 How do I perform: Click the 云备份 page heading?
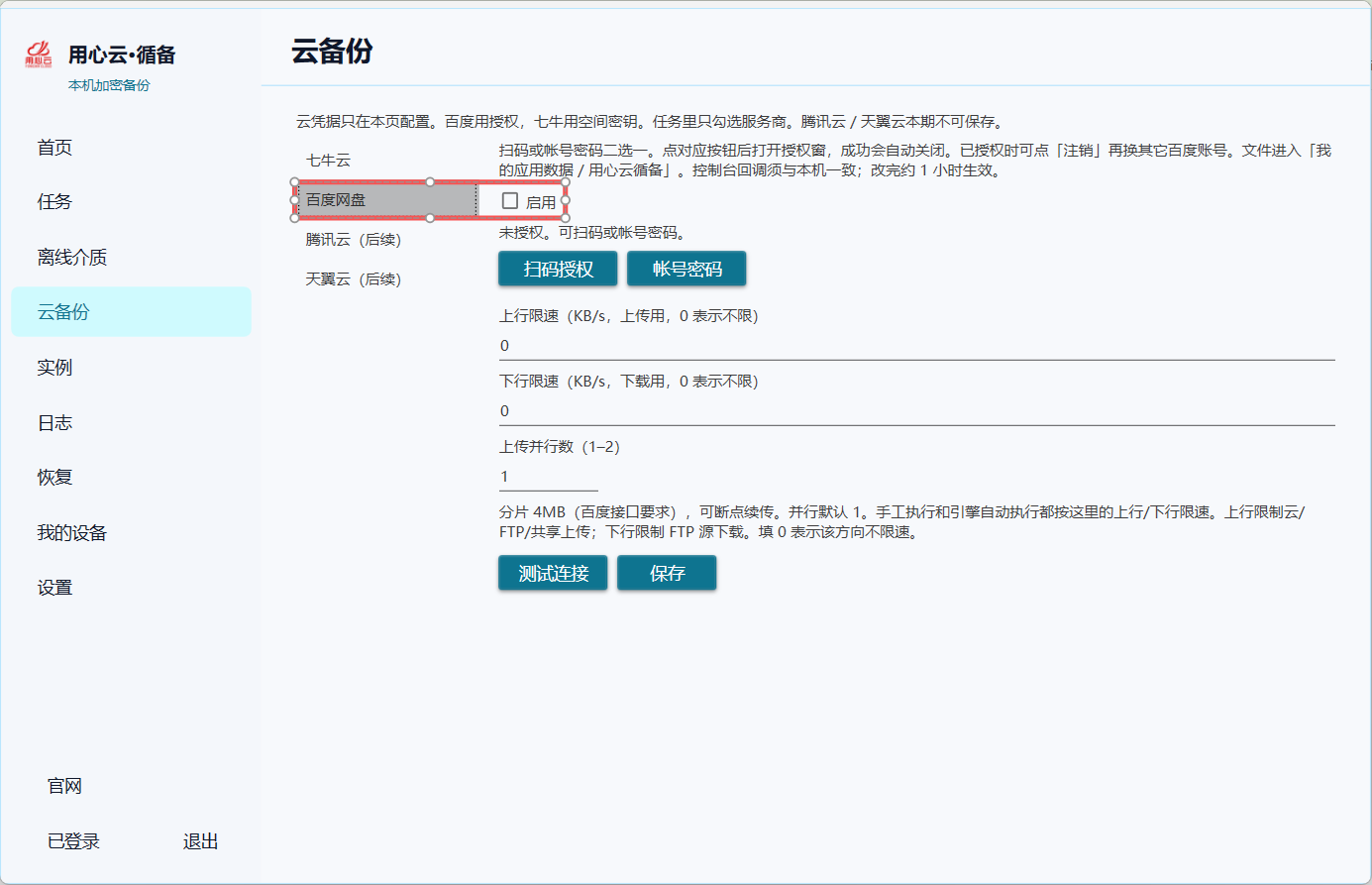(x=333, y=52)
